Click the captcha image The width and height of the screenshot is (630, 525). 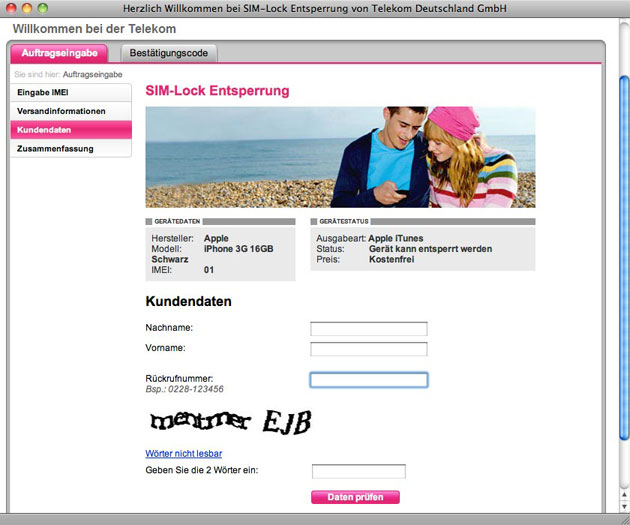pyautogui.click(x=231, y=422)
